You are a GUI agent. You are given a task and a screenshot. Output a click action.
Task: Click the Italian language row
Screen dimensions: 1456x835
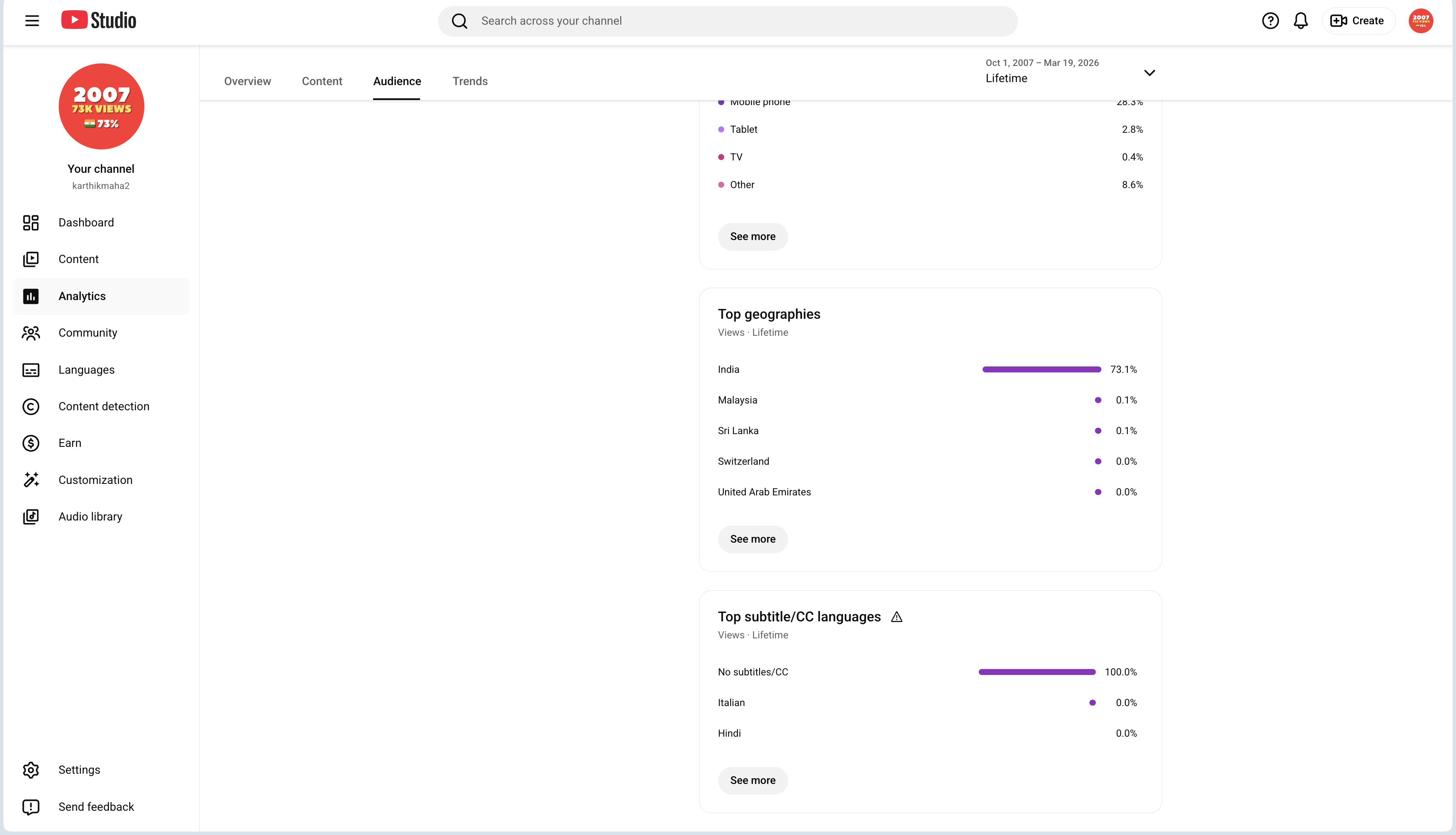(x=928, y=703)
